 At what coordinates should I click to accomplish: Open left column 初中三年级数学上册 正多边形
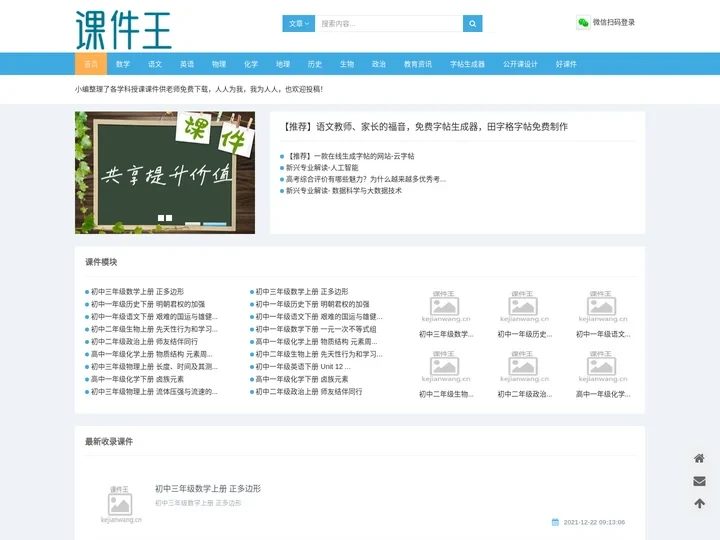click(x=137, y=292)
